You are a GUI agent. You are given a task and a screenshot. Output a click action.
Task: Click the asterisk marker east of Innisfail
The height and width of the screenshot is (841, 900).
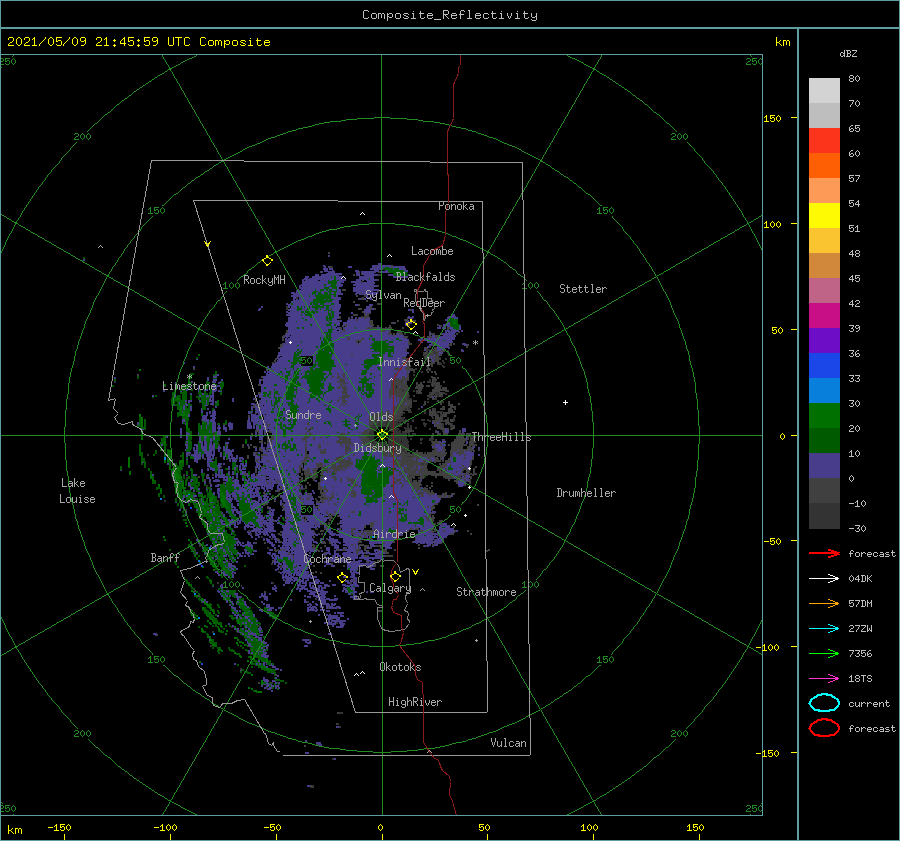pyautogui.click(x=475, y=343)
